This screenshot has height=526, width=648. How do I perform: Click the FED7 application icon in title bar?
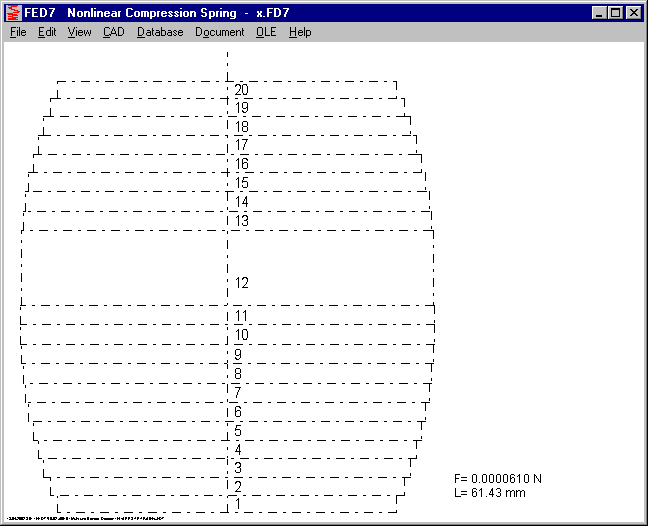tap(13, 13)
